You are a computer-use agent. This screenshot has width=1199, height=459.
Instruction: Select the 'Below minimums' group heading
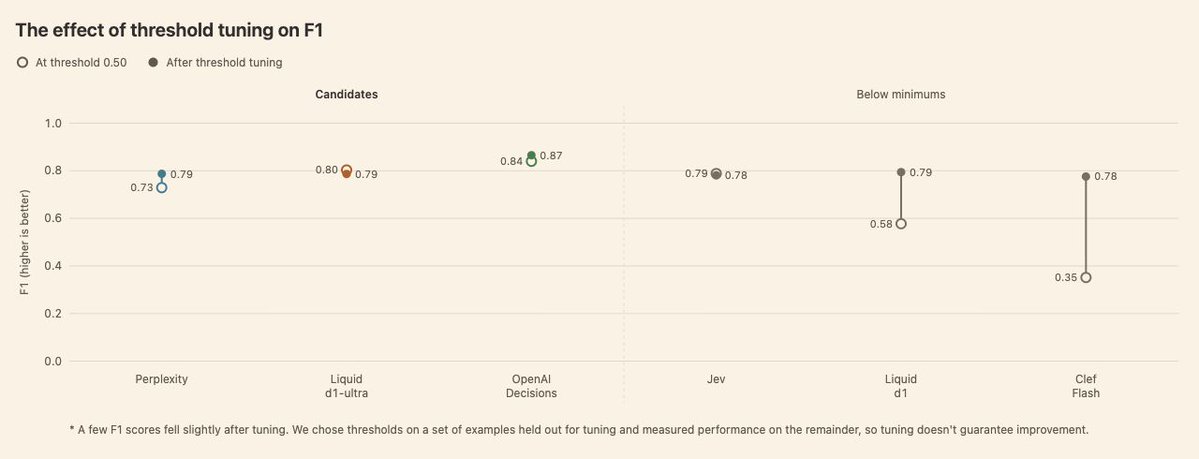pyautogui.click(x=901, y=94)
